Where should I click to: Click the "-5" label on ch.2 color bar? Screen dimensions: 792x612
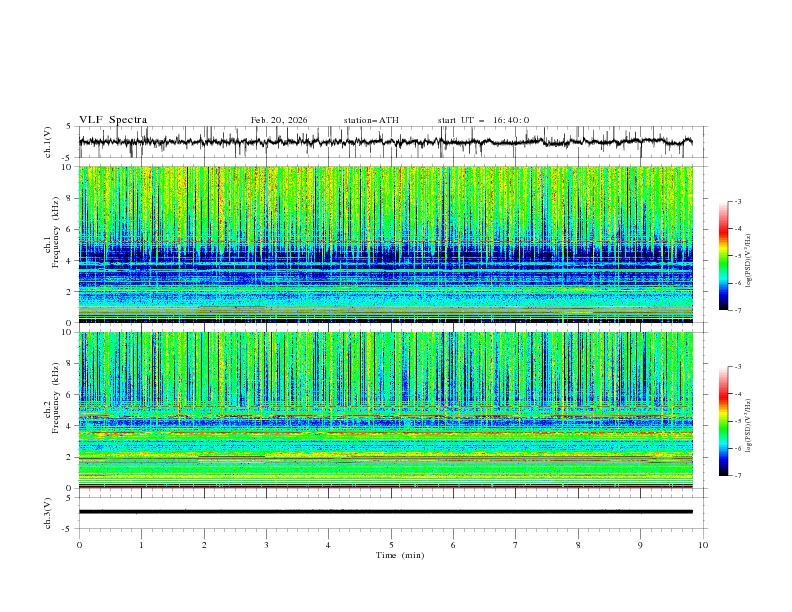[737, 421]
